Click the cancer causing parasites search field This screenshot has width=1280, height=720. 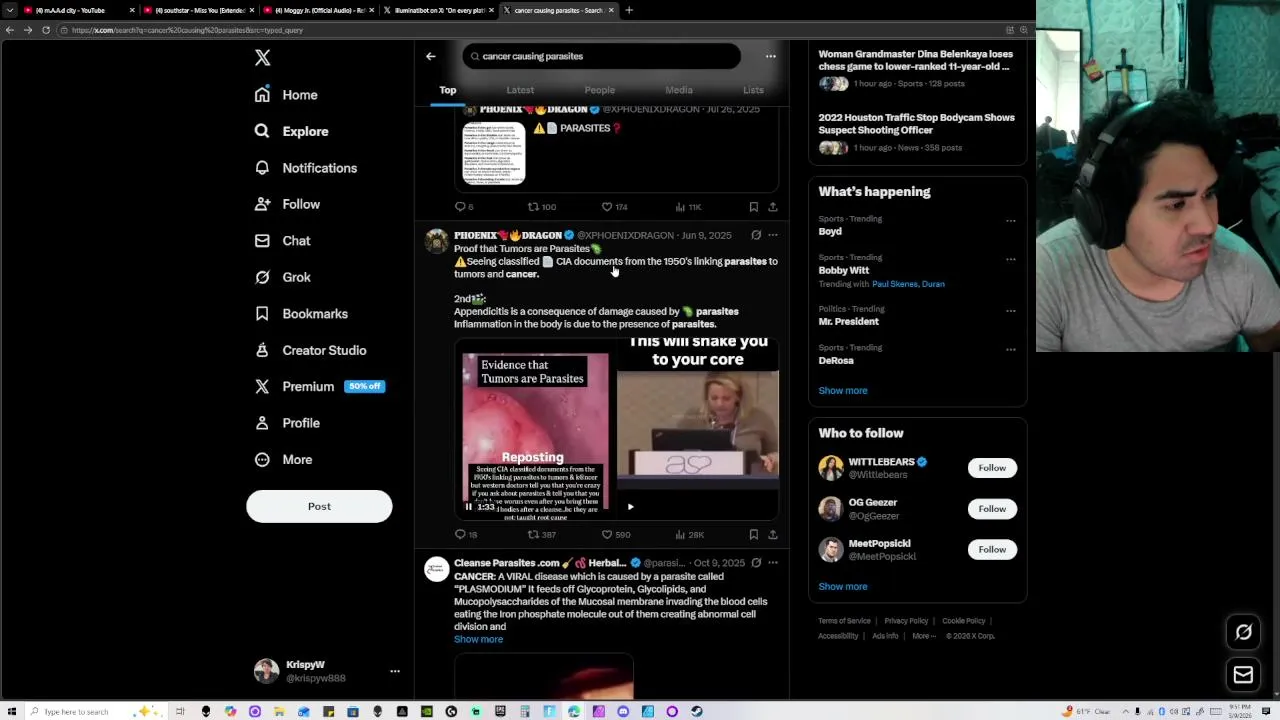point(602,56)
